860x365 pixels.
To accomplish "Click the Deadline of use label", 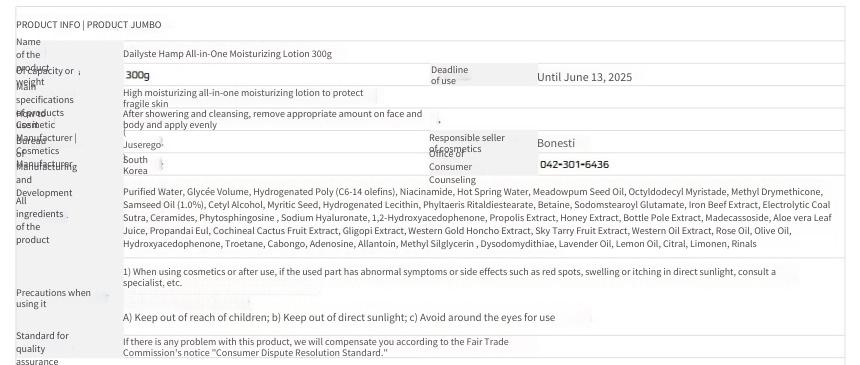I will coord(449,75).
